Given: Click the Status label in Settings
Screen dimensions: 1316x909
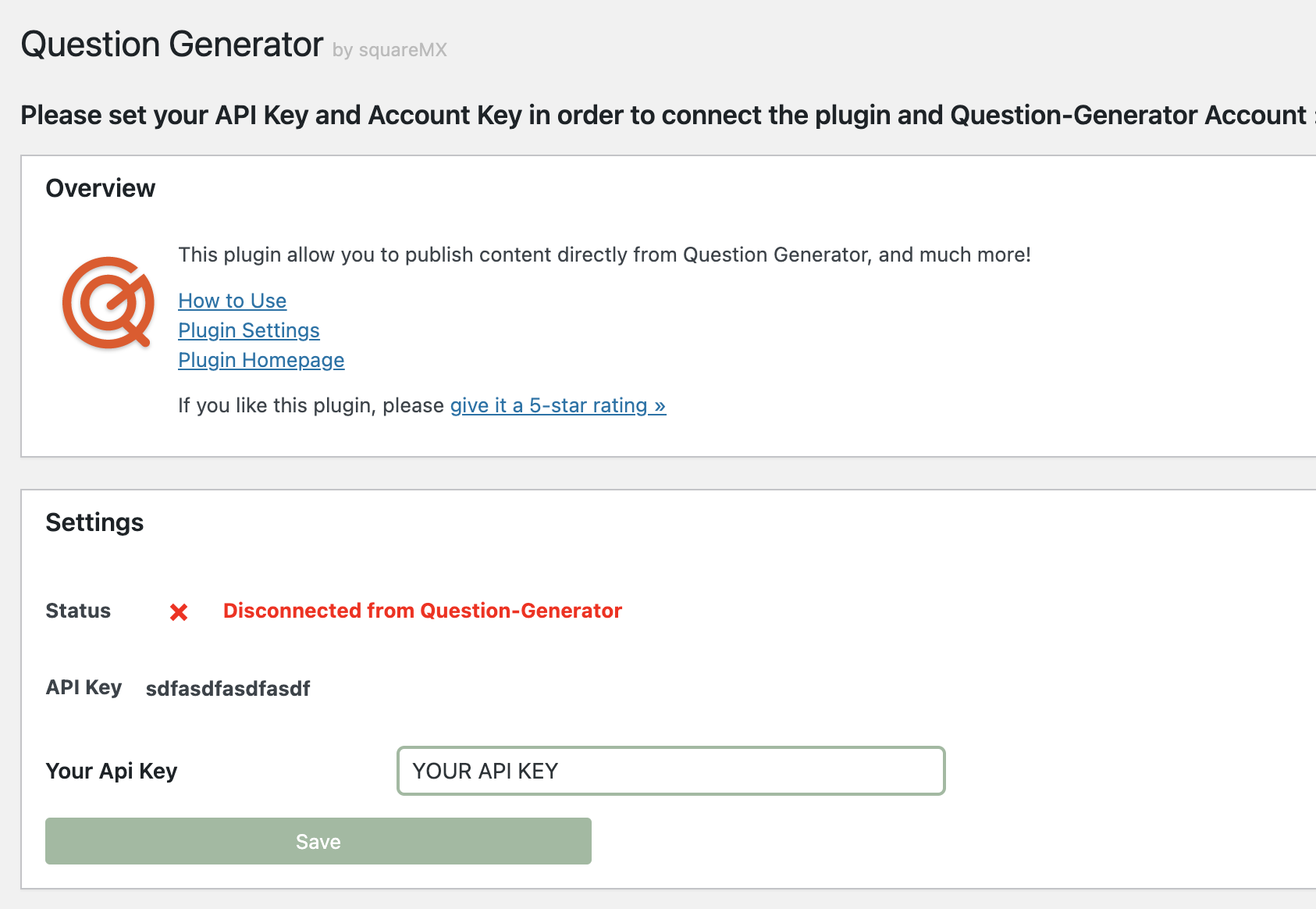Looking at the screenshot, I should tap(78, 611).
